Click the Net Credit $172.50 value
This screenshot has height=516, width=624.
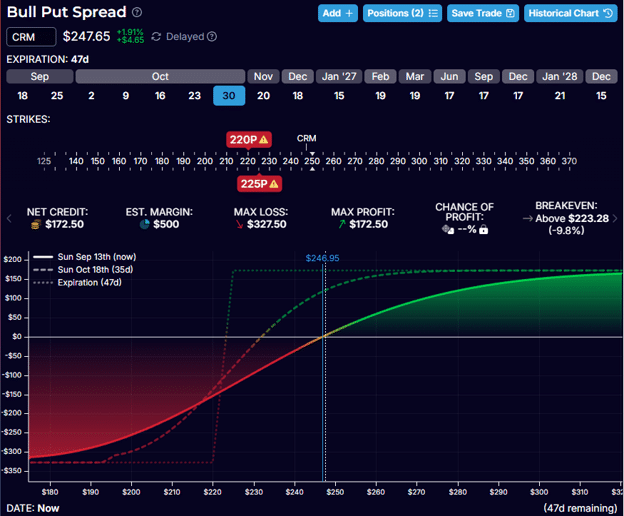tap(64, 224)
